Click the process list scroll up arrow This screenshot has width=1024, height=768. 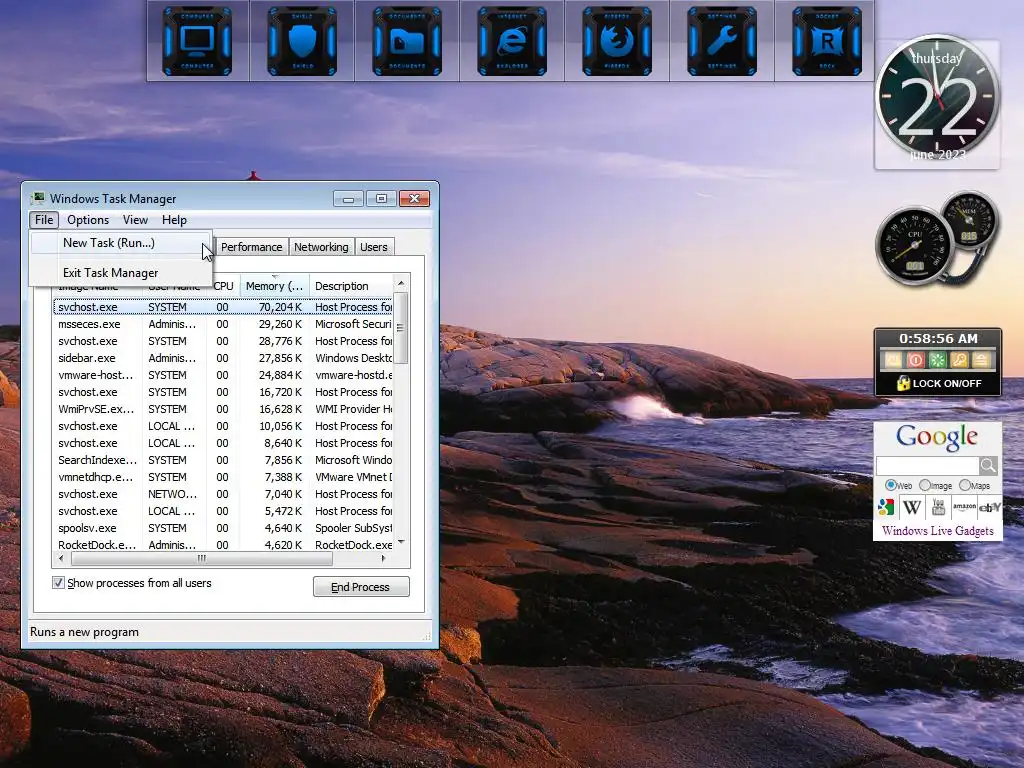tap(401, 283)
